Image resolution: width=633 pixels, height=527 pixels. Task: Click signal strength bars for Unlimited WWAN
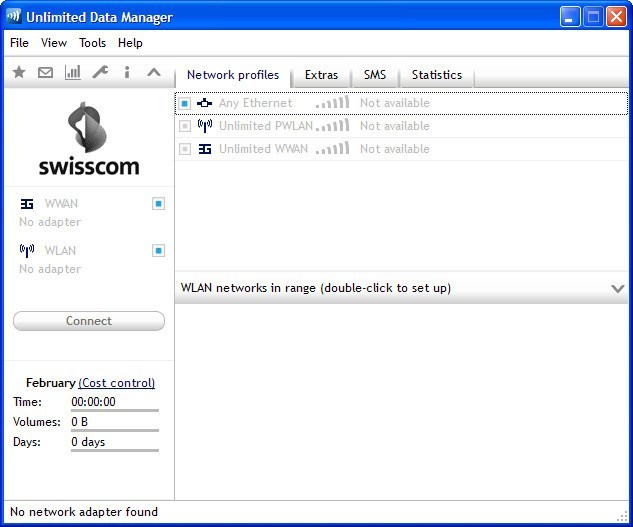[333, 148]
